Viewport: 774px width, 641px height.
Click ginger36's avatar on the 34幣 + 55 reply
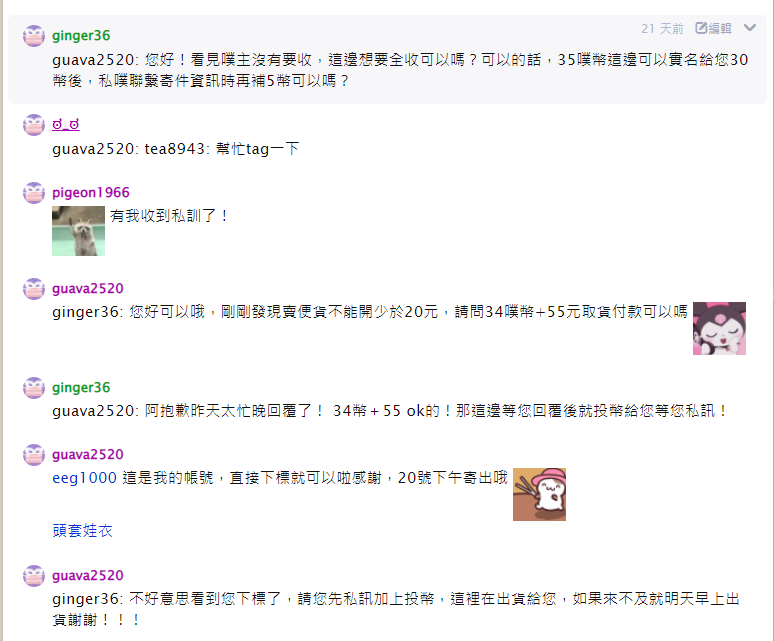pos(34,388)
